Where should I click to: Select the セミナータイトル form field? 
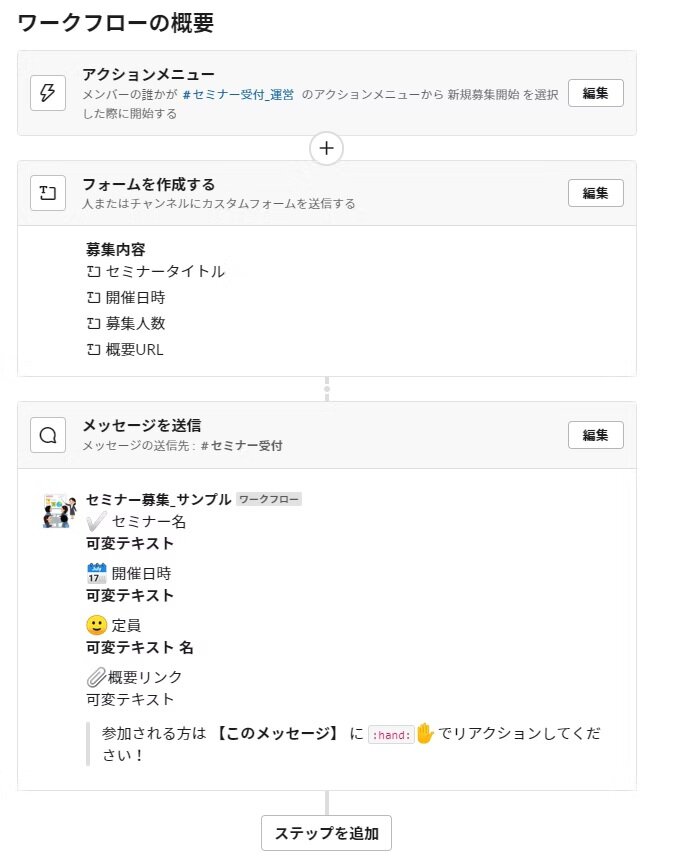[x=164, y=271]
